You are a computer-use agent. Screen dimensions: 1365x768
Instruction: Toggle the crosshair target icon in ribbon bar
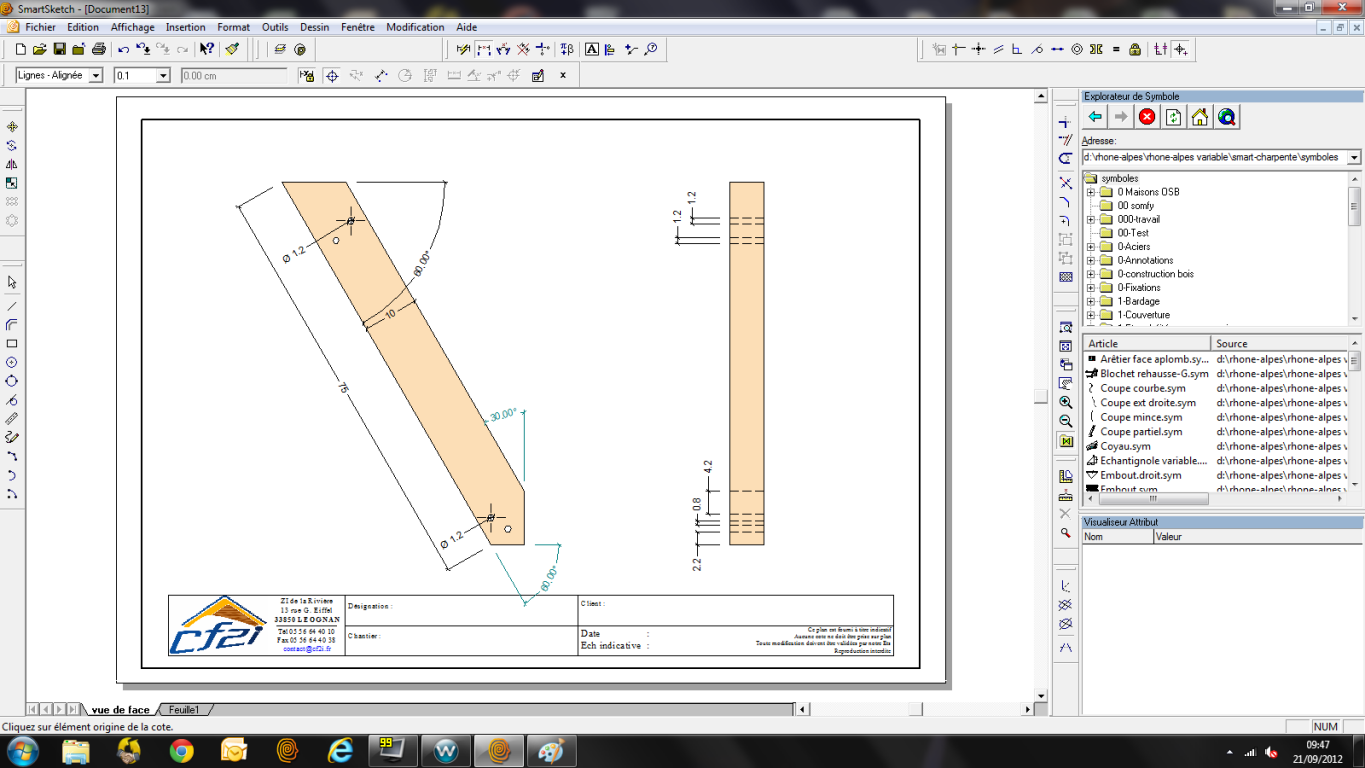332,75
